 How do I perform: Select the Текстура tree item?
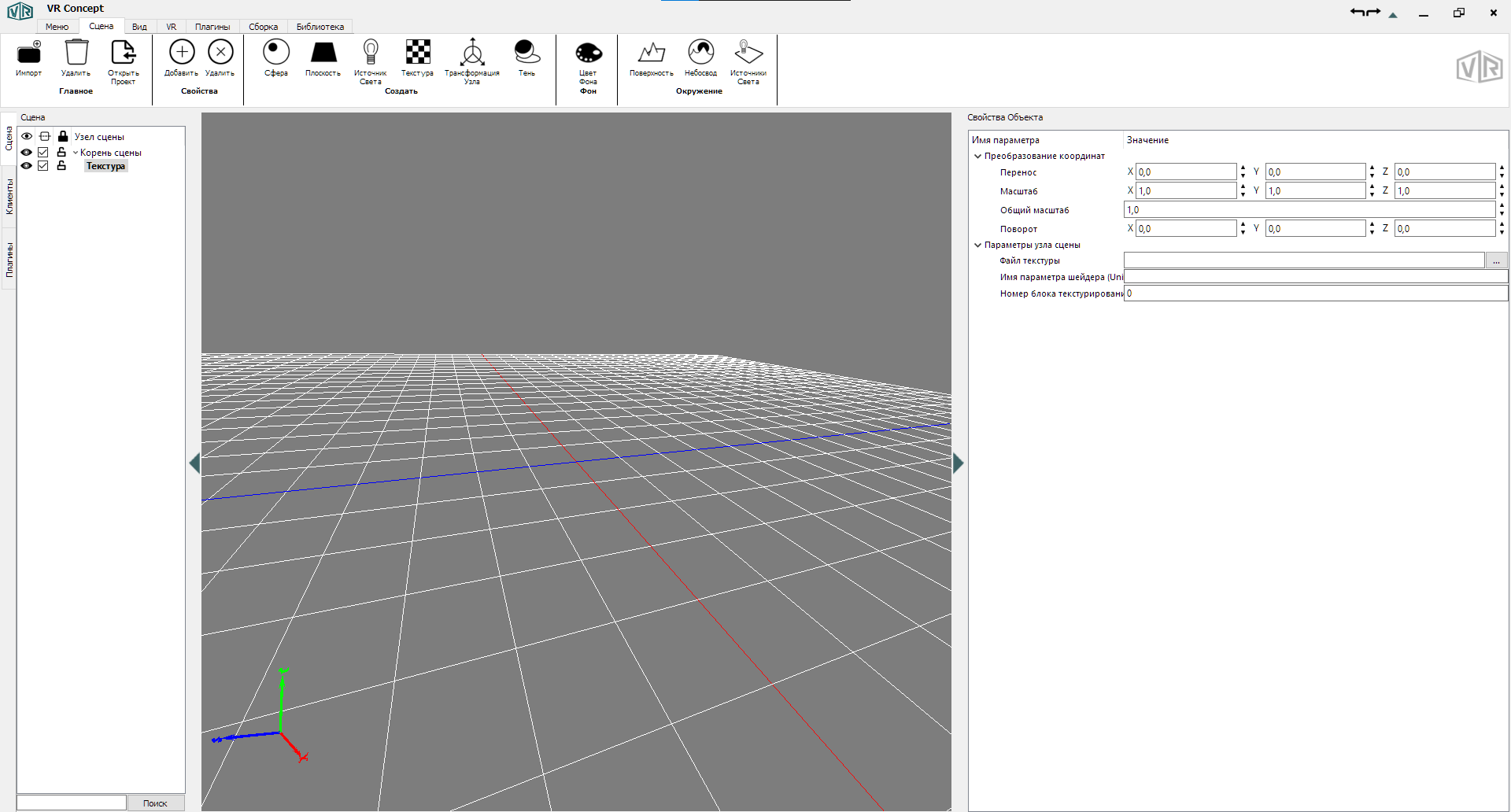[105, 166]
